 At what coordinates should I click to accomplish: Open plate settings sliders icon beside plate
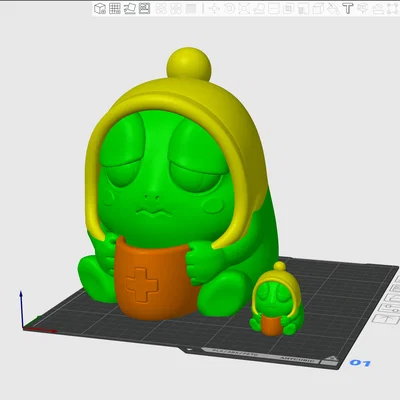pos(390,307)
